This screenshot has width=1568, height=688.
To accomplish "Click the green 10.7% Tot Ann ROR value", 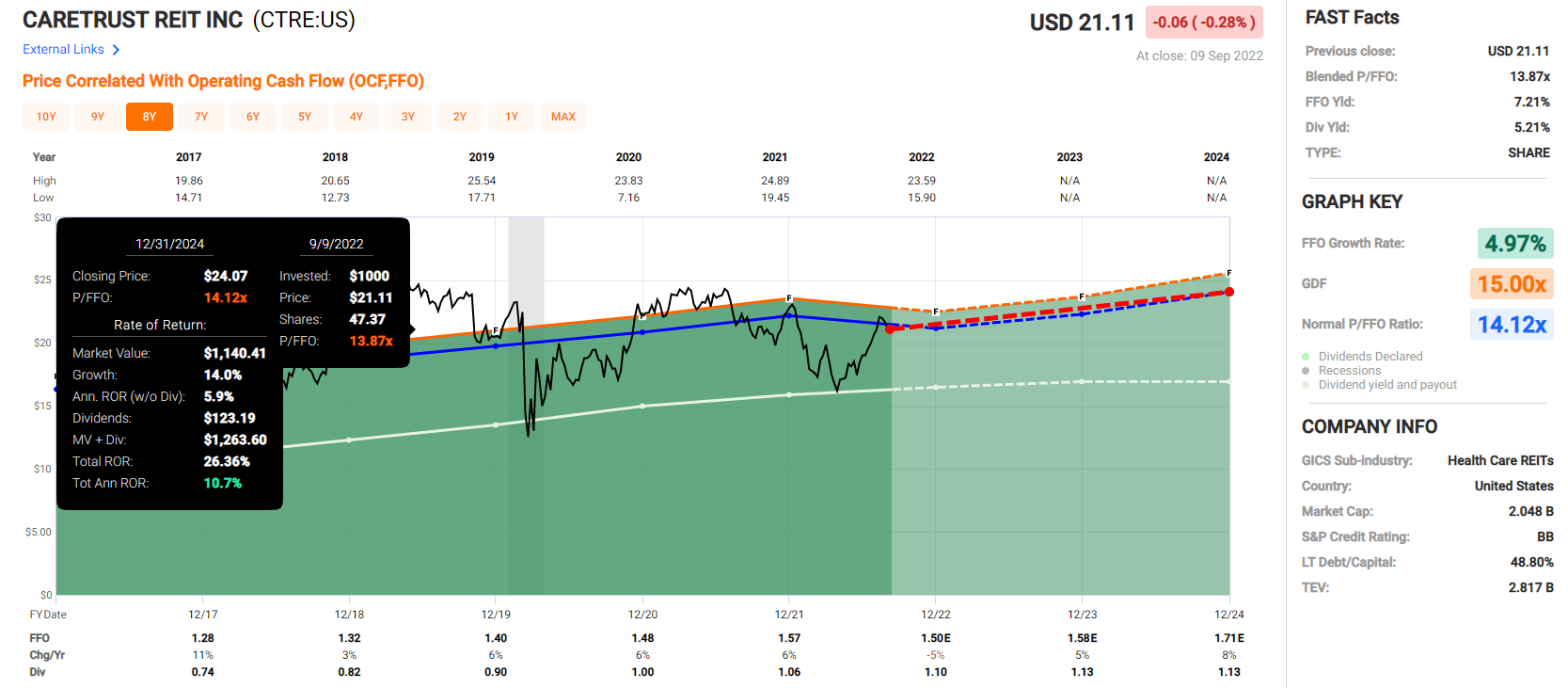I will pyautogui.click(x=223, y=483).
